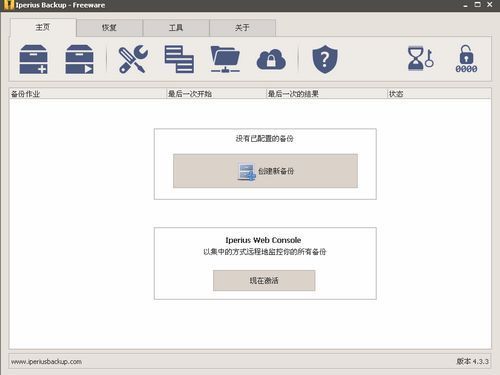Screen dimensions: 500x375
Task: Click the 创建新备份 button
Action: pyautogui.click(x=265, y=171)
